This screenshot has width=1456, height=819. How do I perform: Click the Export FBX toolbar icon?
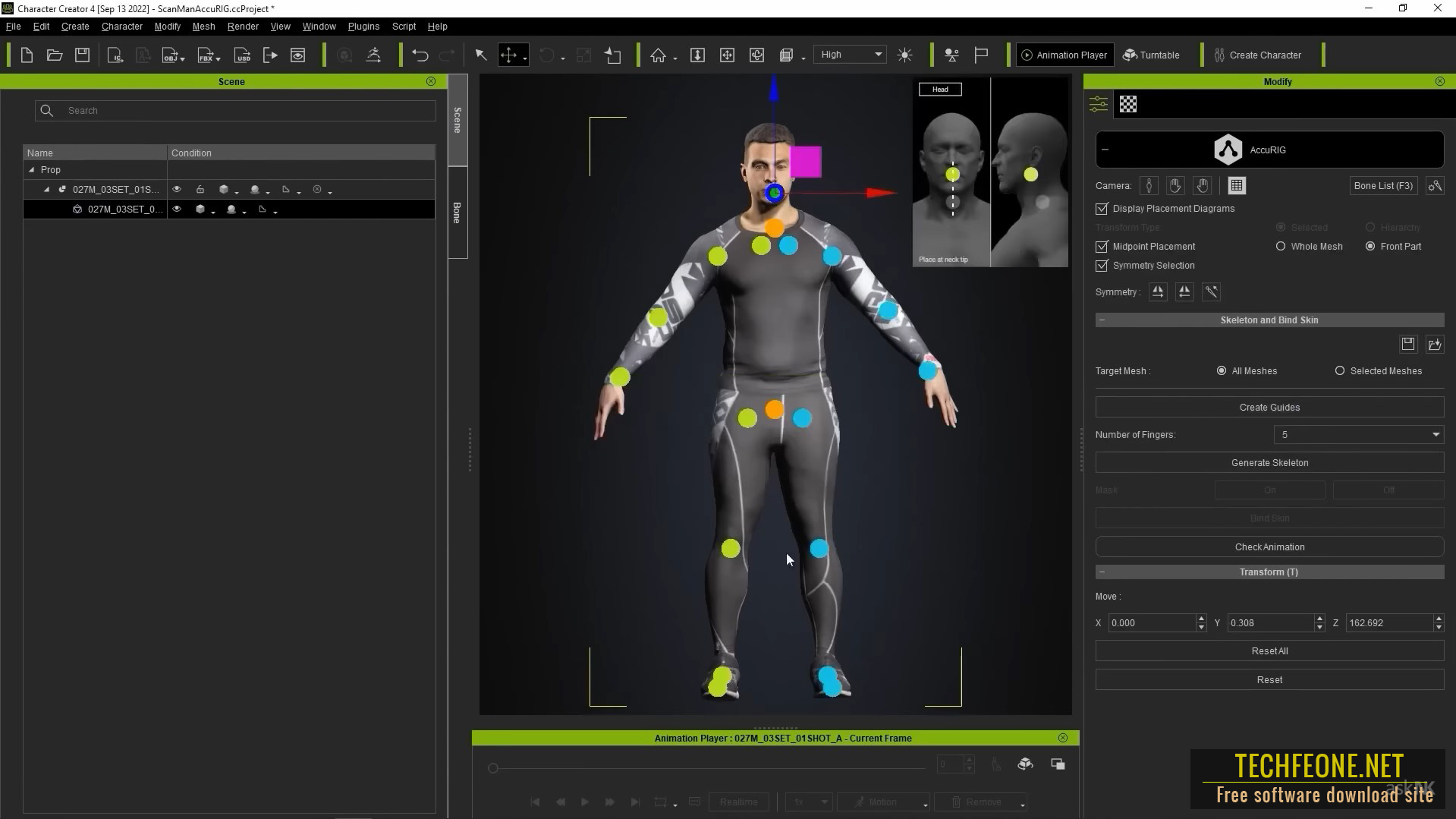(x=206, y=55)
